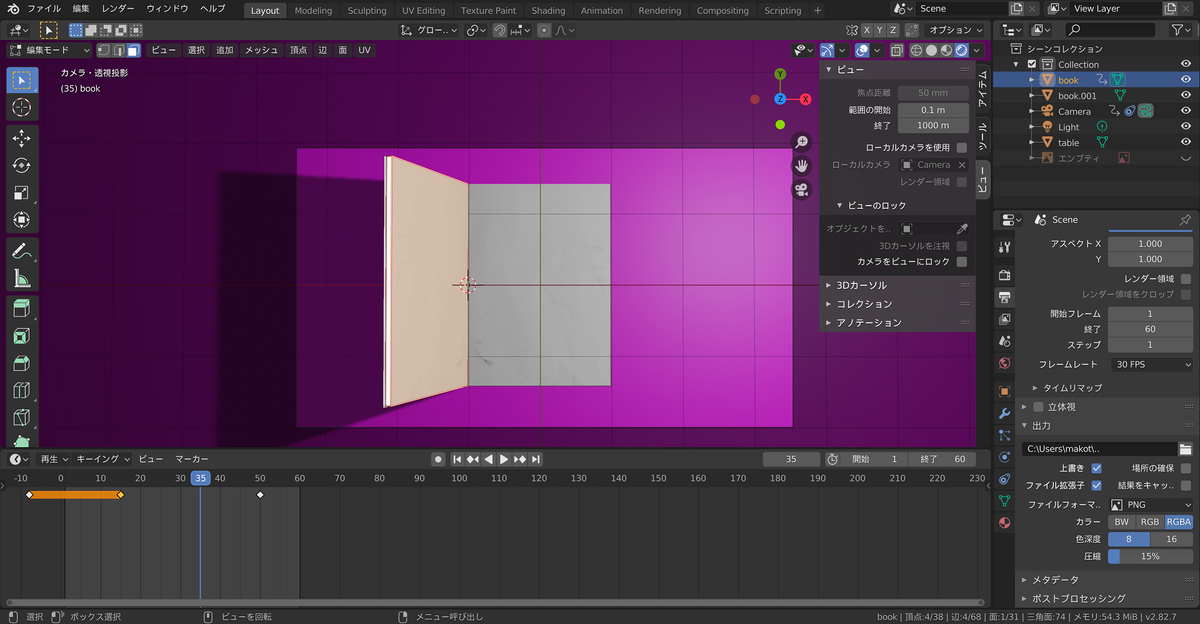1200x624 pixels.
Task: Open the フレームレート 30 FPS dropdown
Action: (1151, 364)
